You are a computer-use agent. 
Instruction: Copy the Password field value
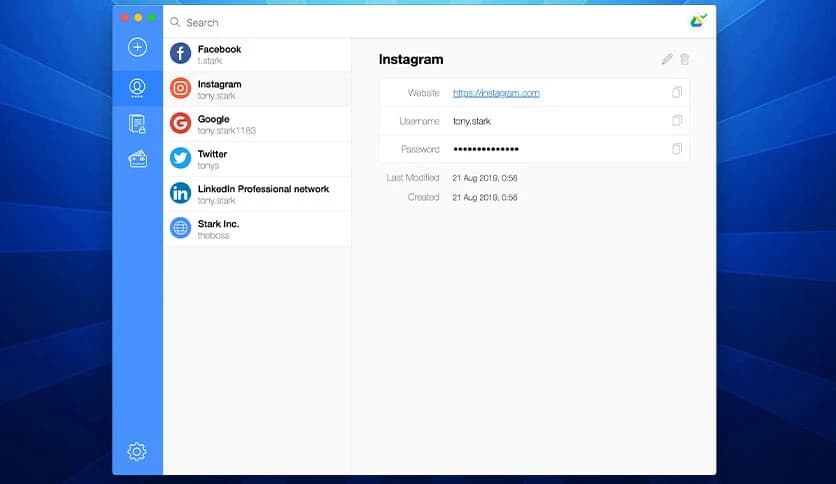tap(677, 149)
